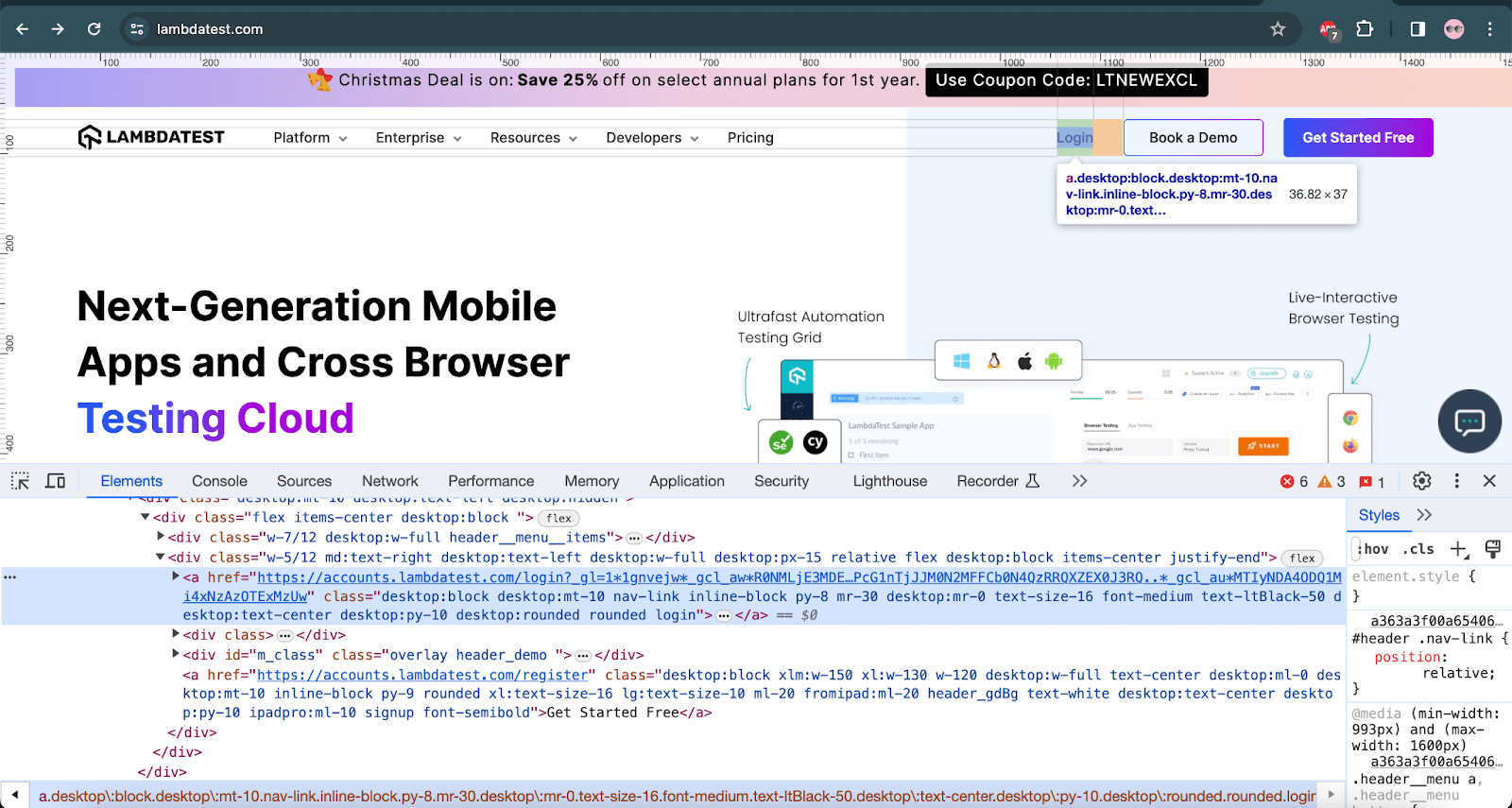The image size is (1512, 808).
Task: Open the Network tab
Action: click(x=389, y=481)
